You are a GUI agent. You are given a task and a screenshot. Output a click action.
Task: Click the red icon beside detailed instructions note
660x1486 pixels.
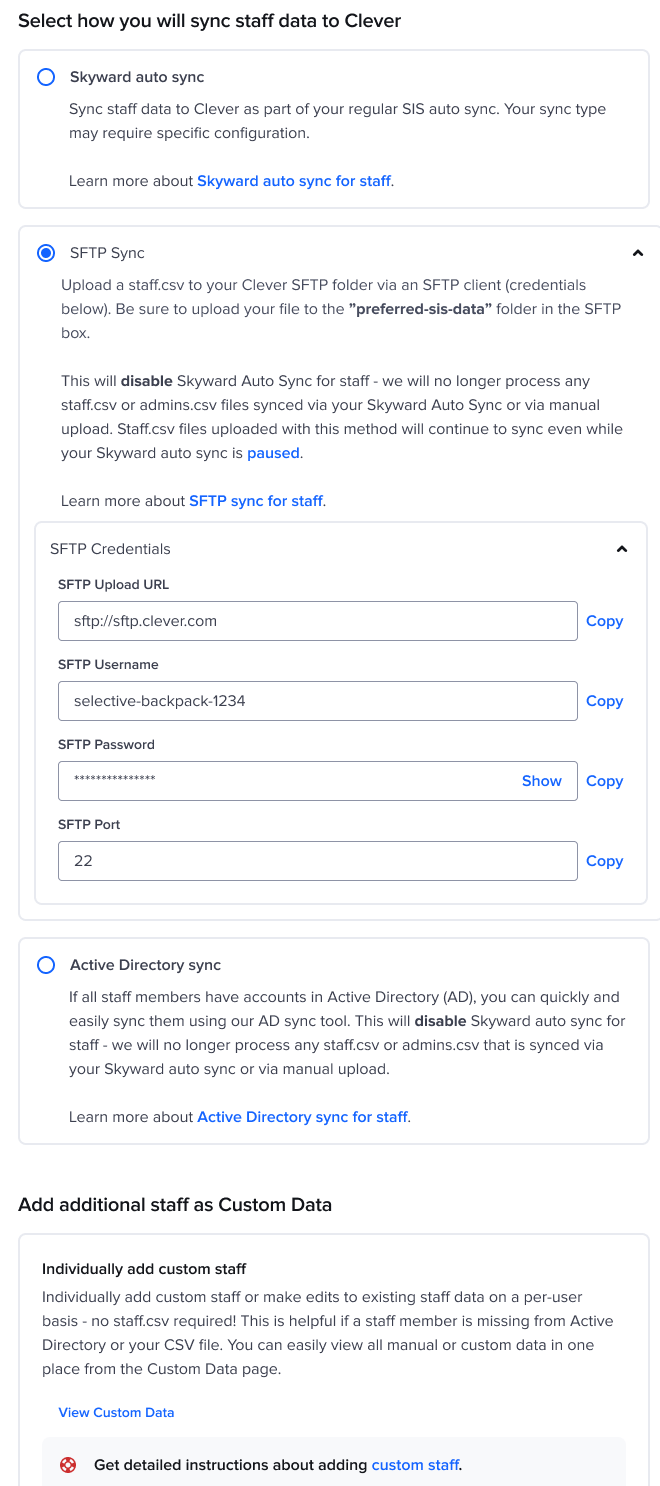69,1464
